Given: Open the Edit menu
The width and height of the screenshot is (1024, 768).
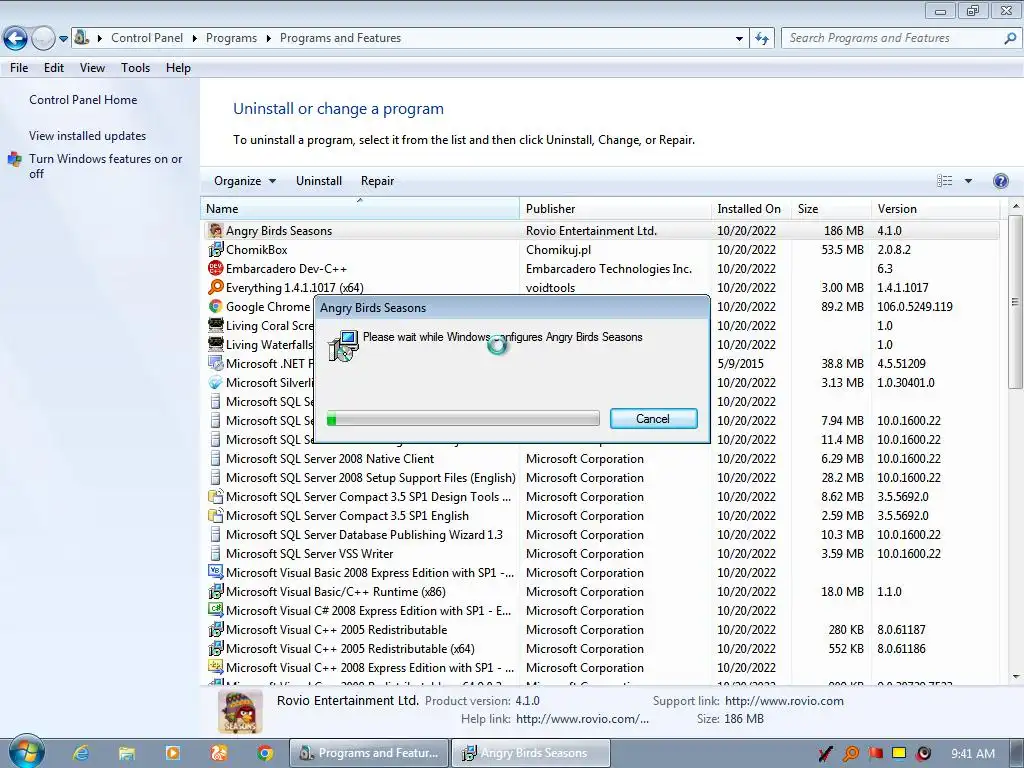Looking at the screenshot, I should pos(54,68).
